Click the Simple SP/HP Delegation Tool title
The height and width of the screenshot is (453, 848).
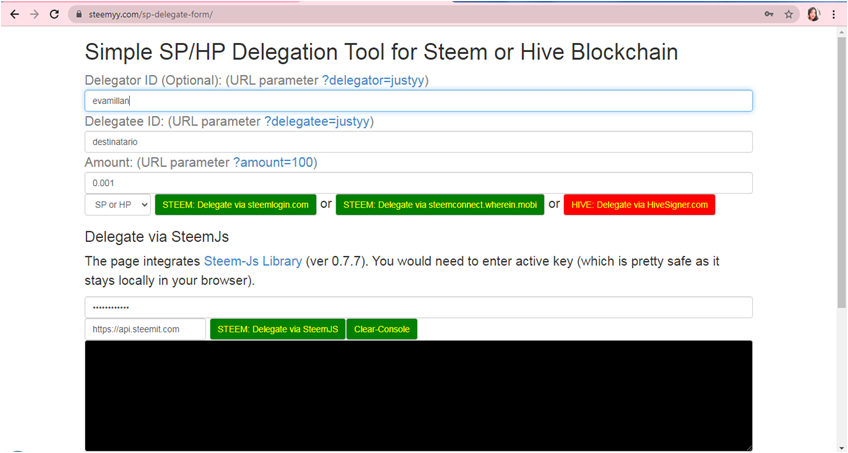381,52
